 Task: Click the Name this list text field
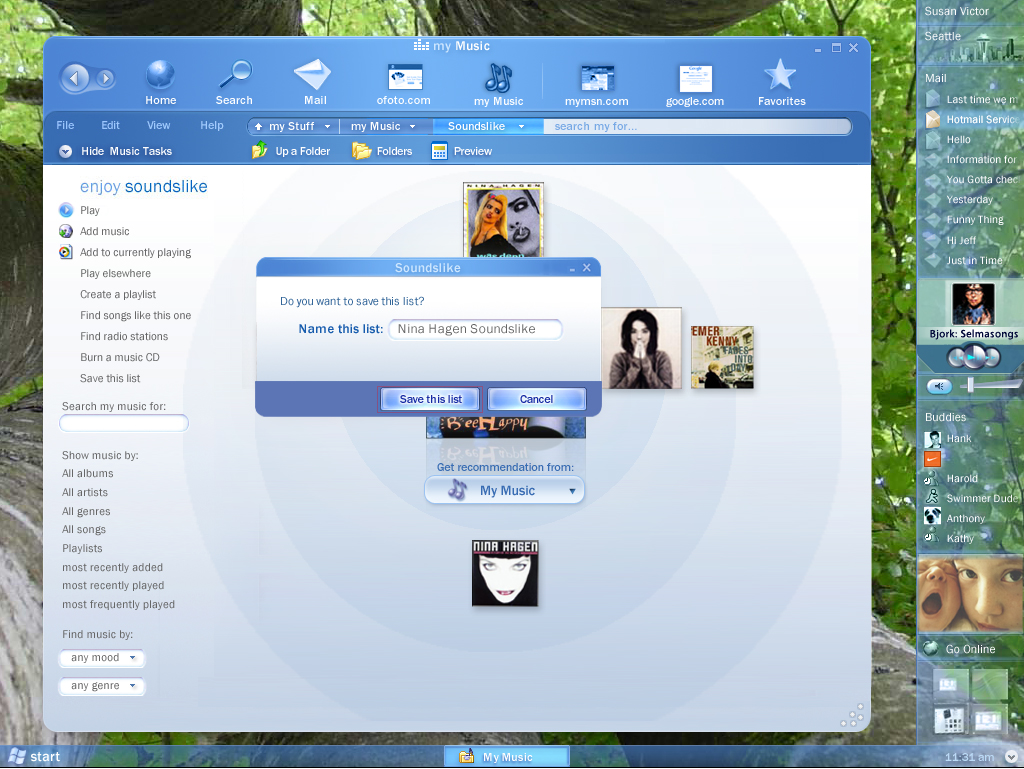tap(475, 329)
